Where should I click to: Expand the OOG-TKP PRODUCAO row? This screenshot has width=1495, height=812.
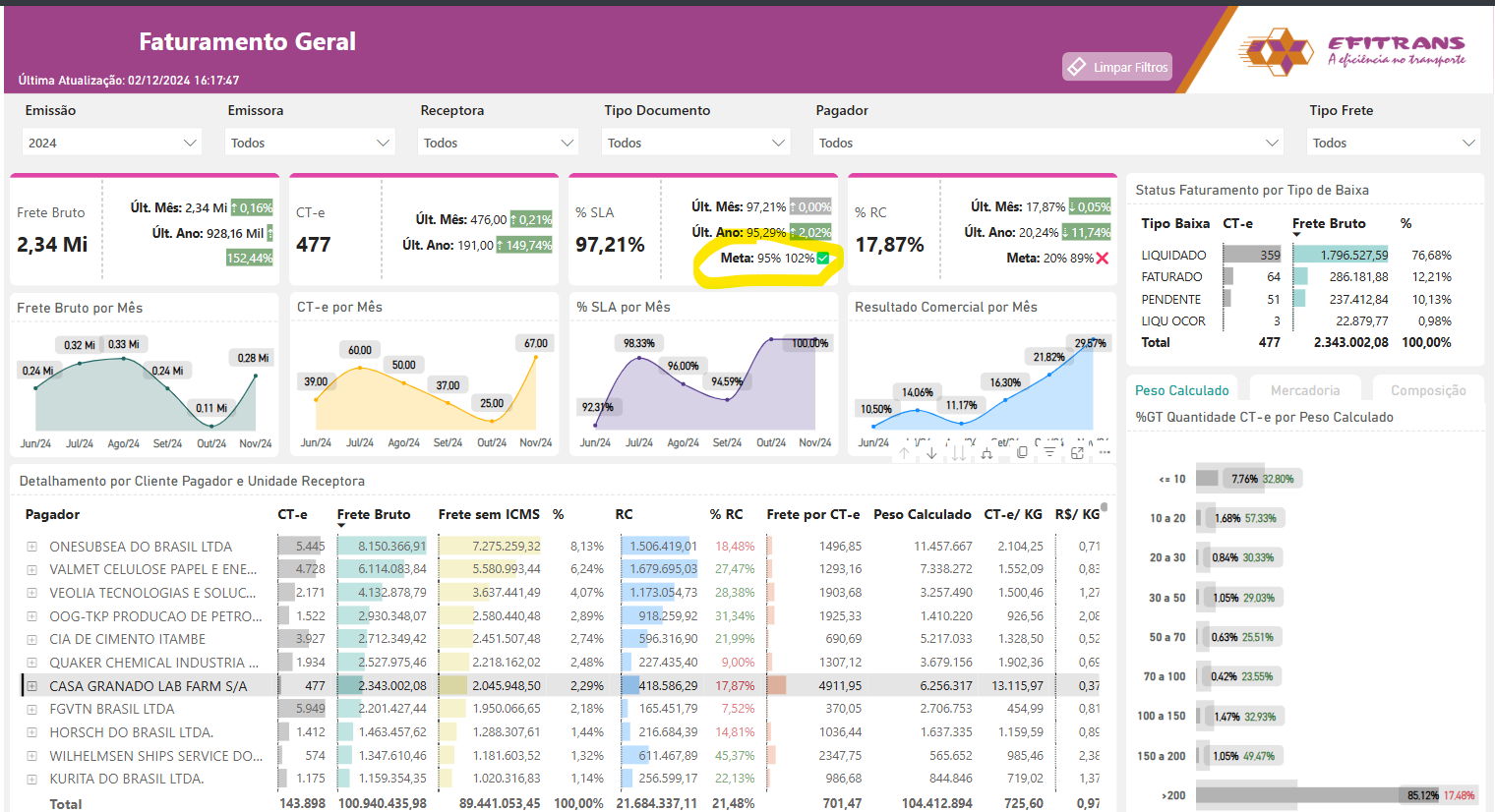[31, 616]
